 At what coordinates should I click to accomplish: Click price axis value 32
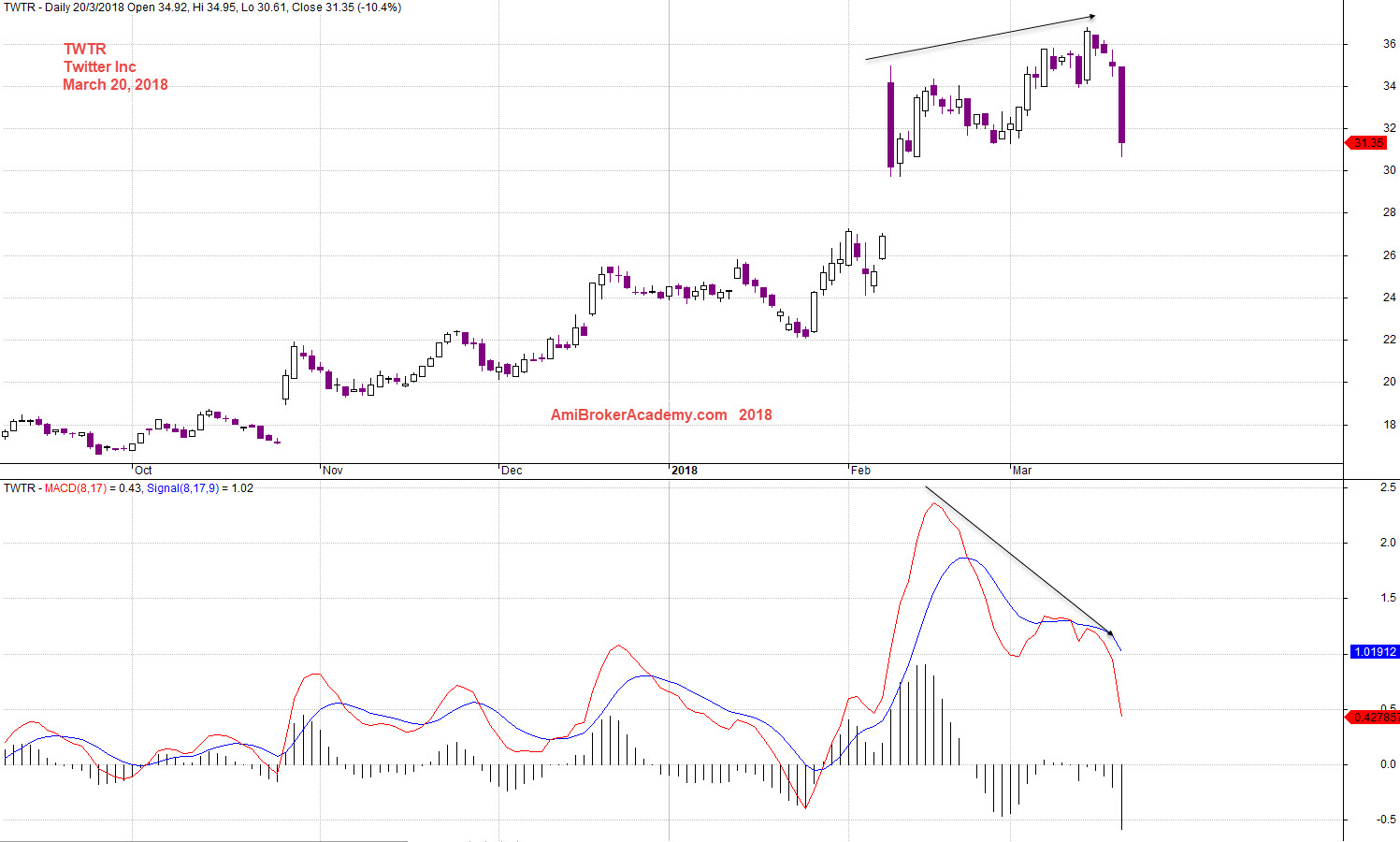tap(1390, 128)
